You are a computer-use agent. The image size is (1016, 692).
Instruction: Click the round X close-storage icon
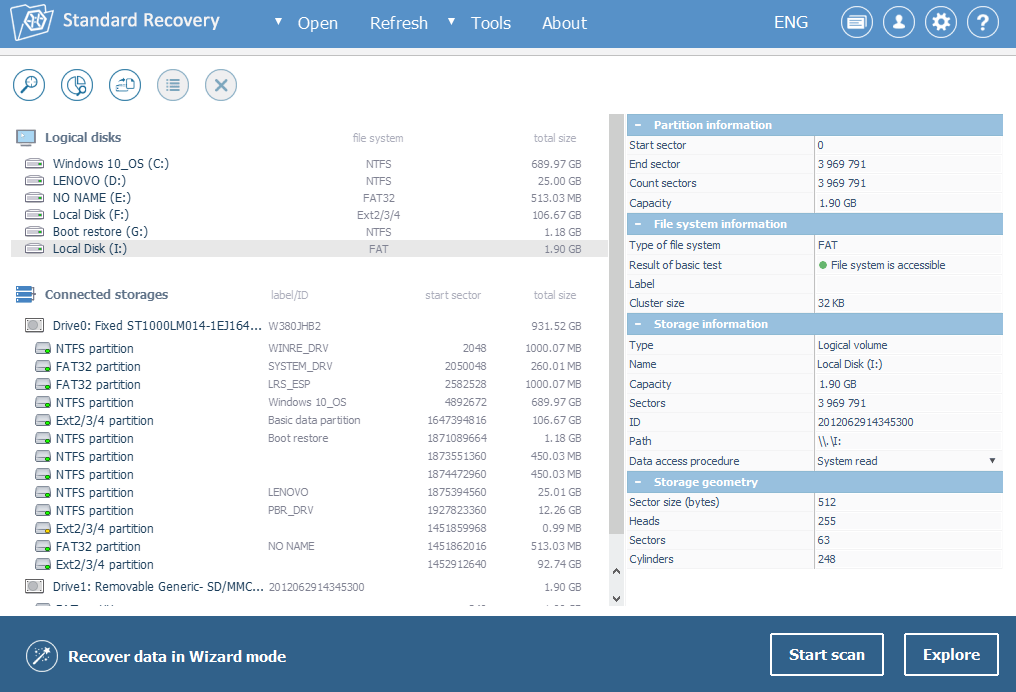221,85
